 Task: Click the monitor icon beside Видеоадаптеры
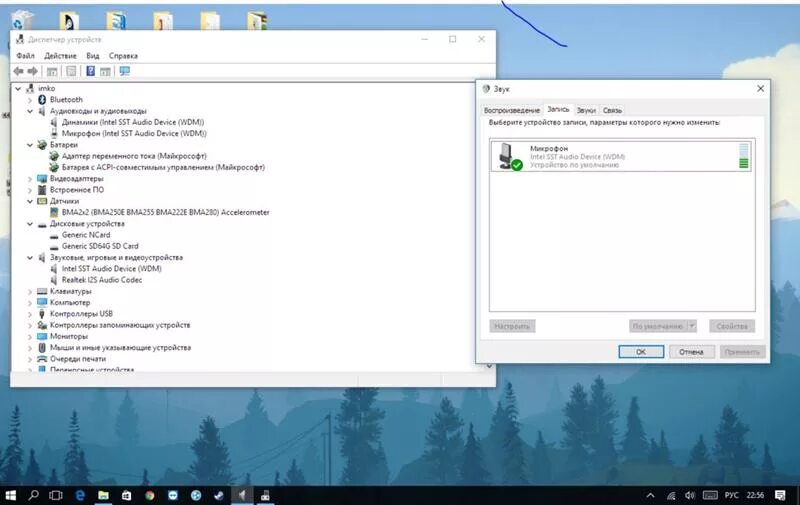(x=42, y=179)
